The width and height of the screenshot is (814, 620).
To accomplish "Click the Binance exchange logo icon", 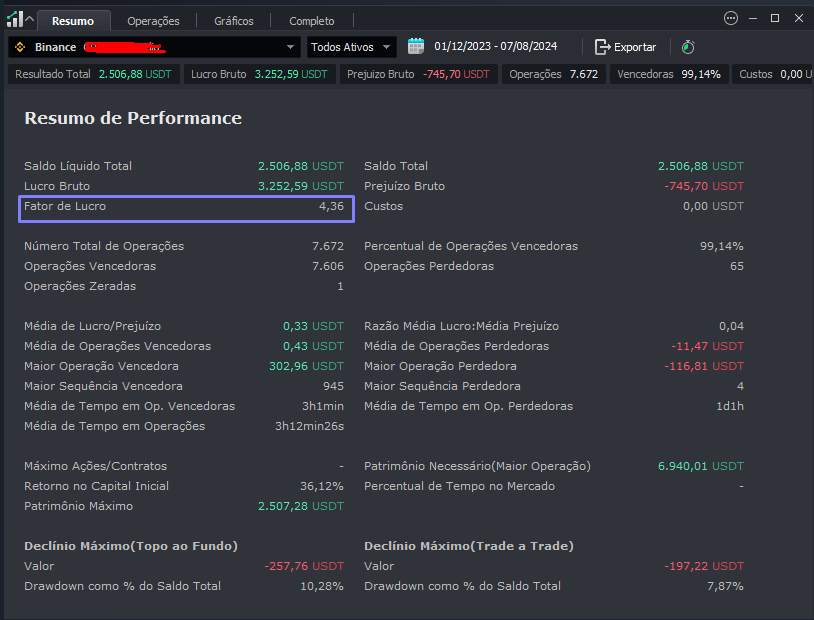I will tap(19, 47).
